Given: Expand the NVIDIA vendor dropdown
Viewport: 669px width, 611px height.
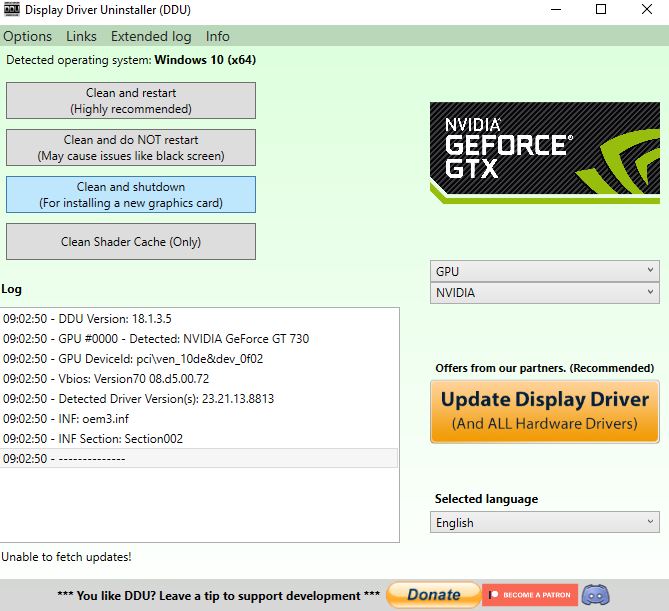Looking at the screenshot, I should coord(544,293).
